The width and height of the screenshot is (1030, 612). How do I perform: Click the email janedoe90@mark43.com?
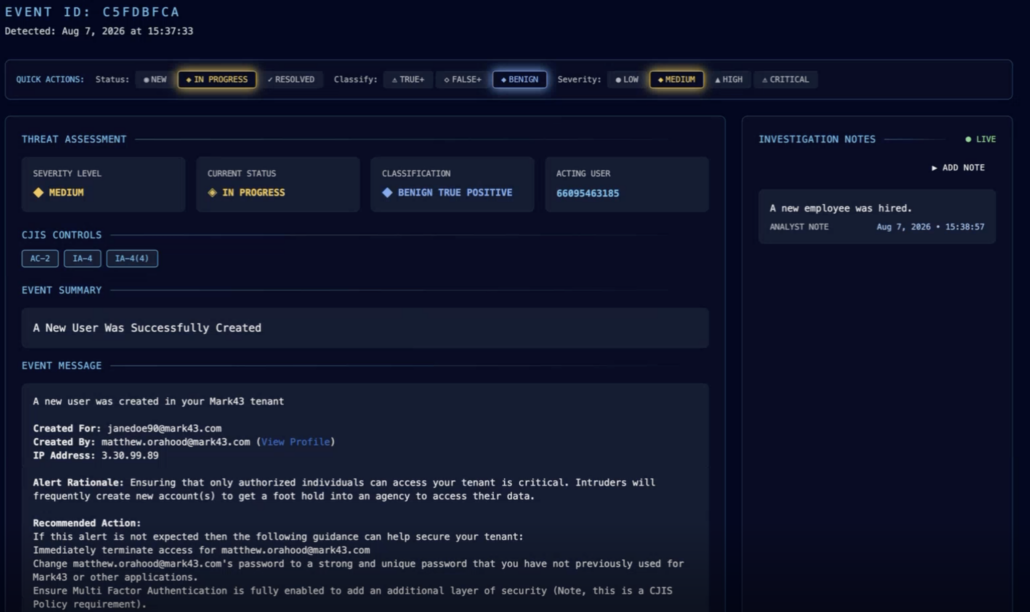[164, 428]
